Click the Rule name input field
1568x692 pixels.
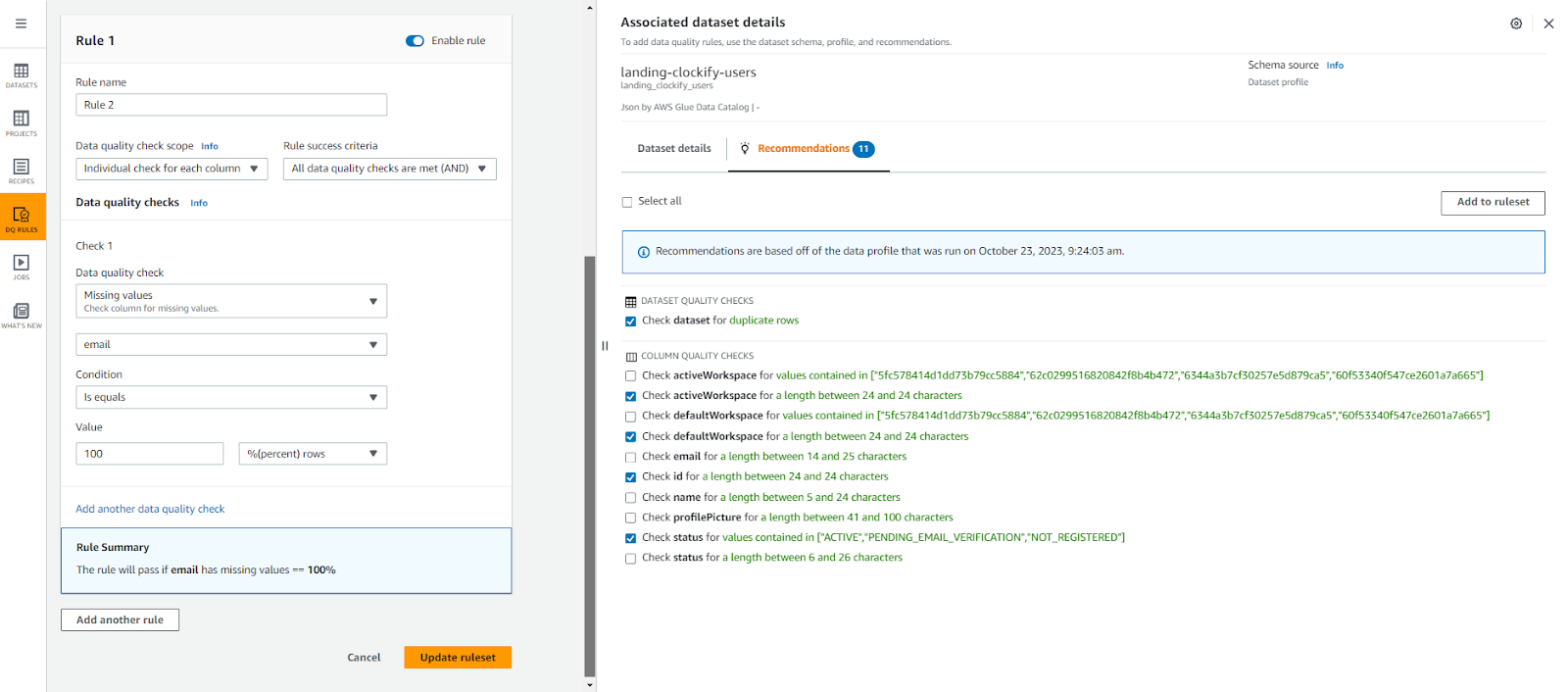pyautogui.click(x=230, y=105)
